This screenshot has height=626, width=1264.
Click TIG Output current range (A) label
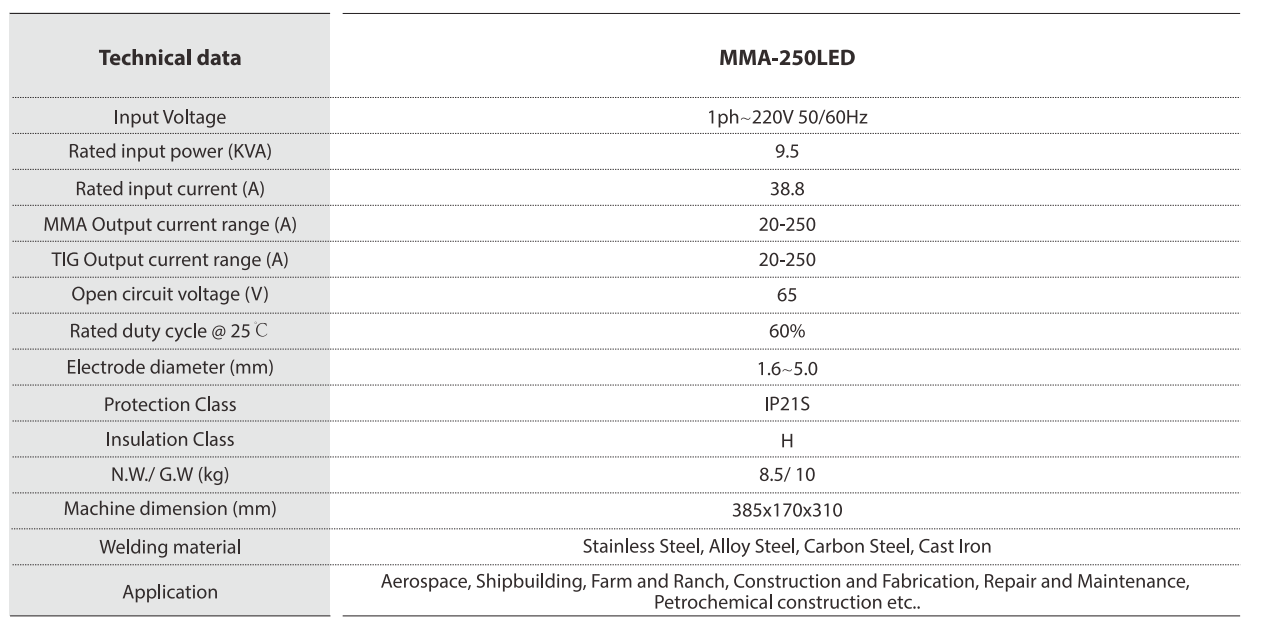170,260
